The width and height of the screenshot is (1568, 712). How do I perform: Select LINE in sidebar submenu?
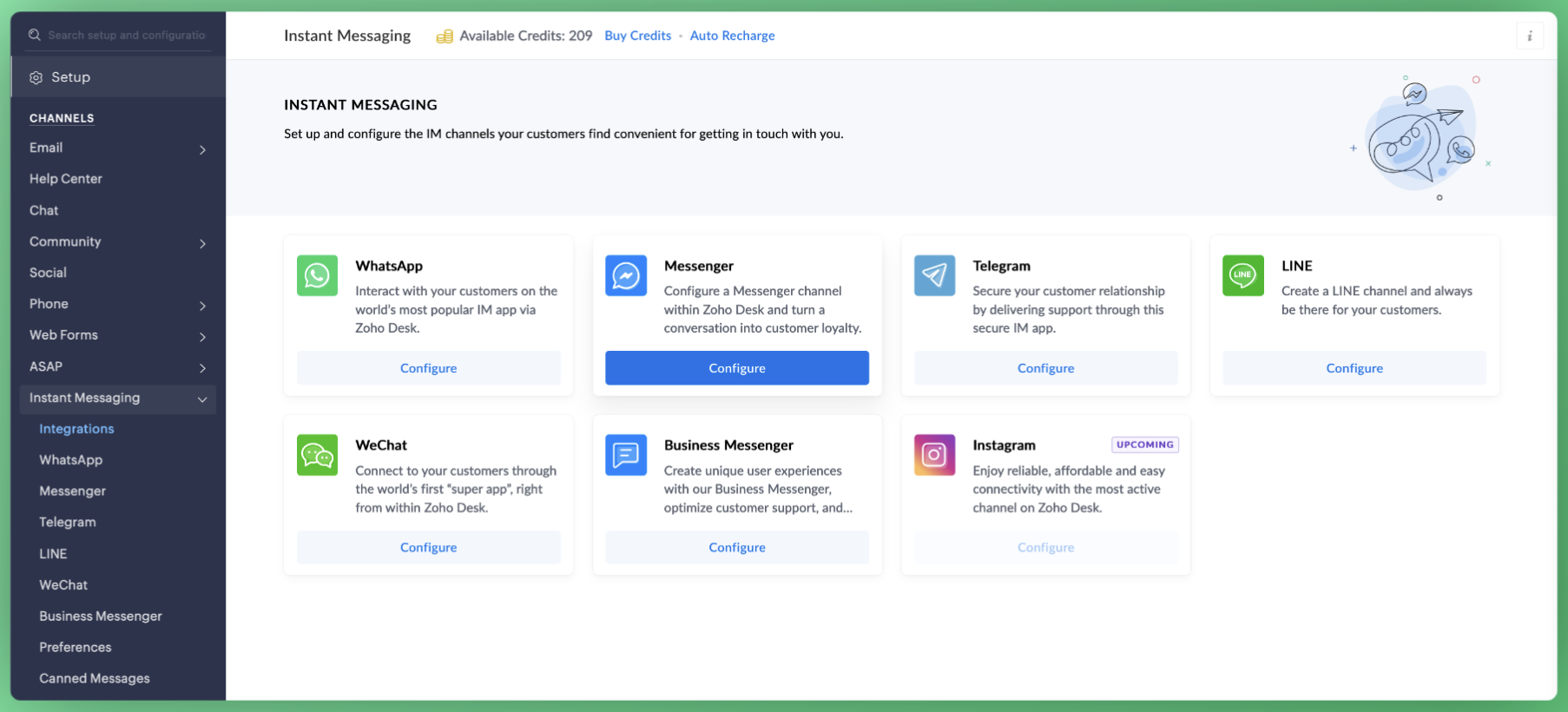53,554
